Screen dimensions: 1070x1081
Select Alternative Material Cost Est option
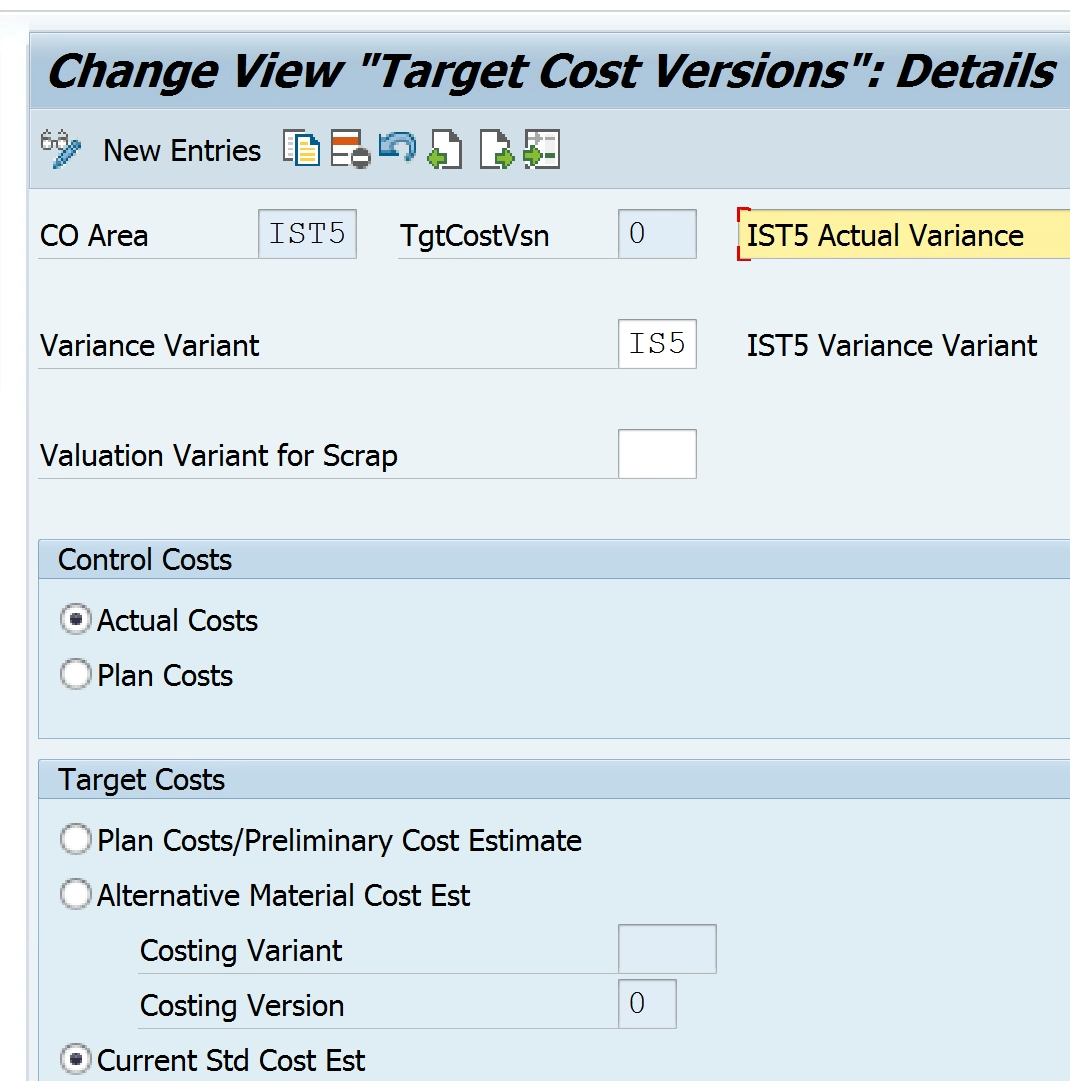pyautogui.click(x=76, y=895)
